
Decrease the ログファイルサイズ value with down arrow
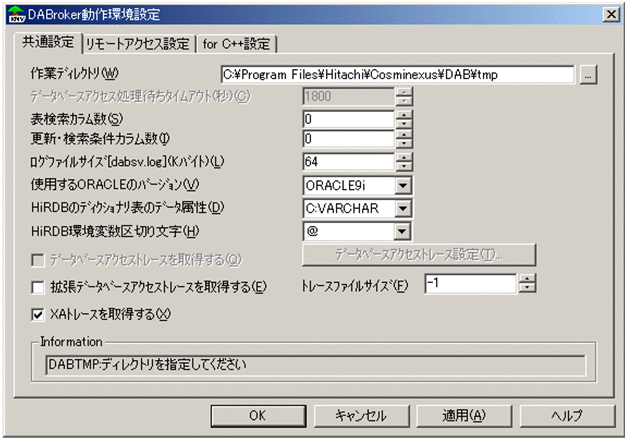[x=404, y=166]
